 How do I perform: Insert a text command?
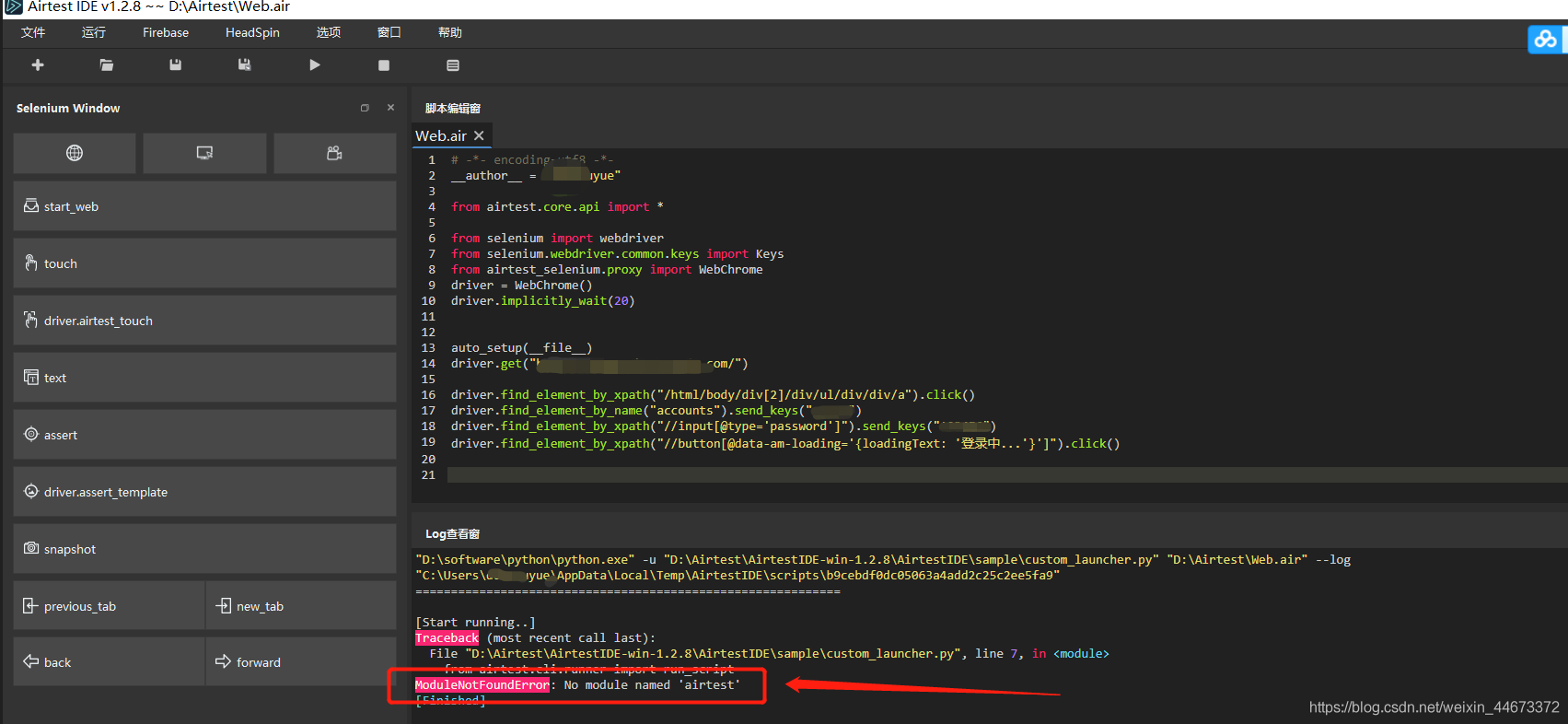pyautogui.click(x=204, y=378)
